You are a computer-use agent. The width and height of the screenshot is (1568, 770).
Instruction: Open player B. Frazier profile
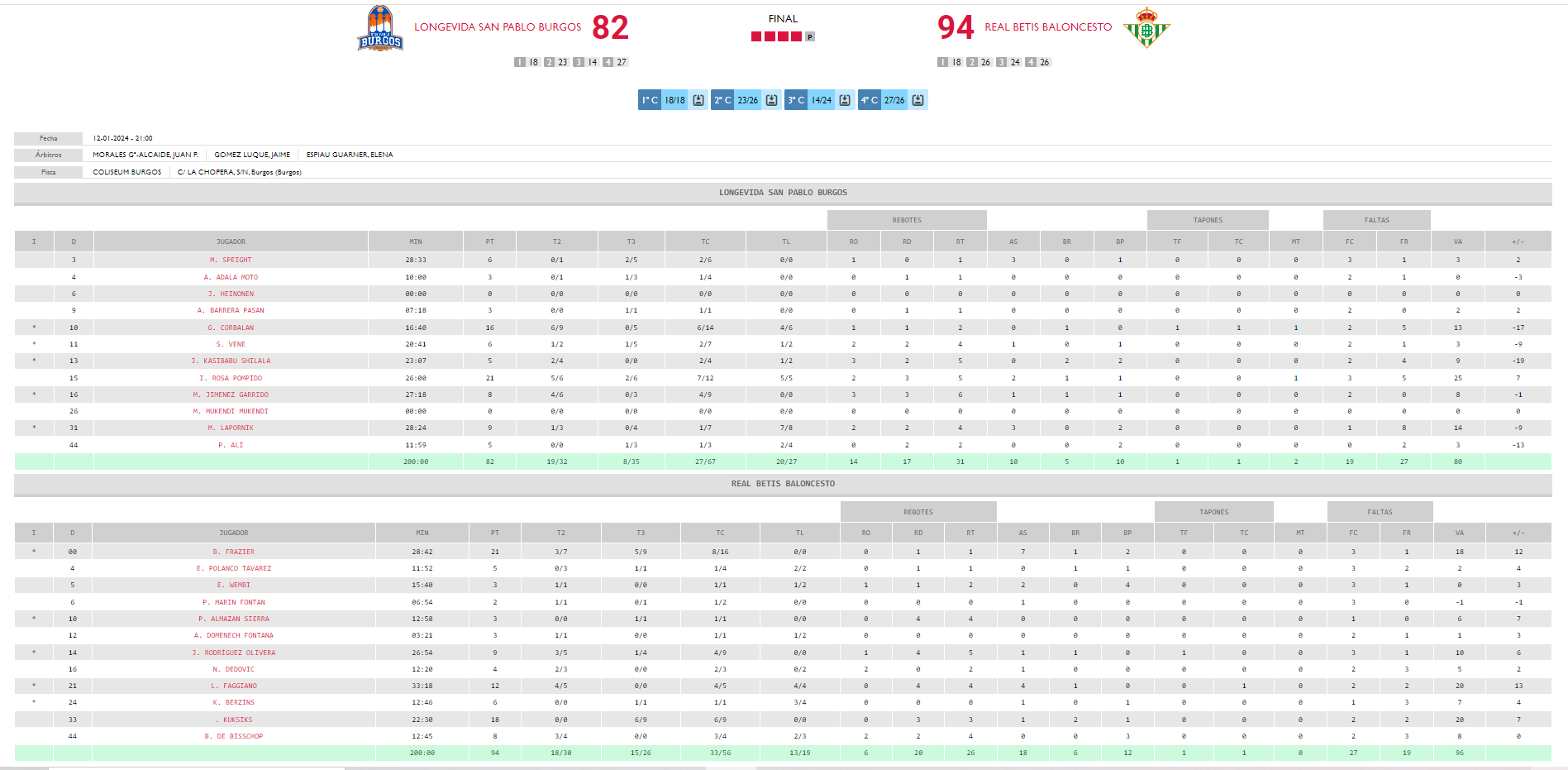pyautogui.click(x=234, y=552)
